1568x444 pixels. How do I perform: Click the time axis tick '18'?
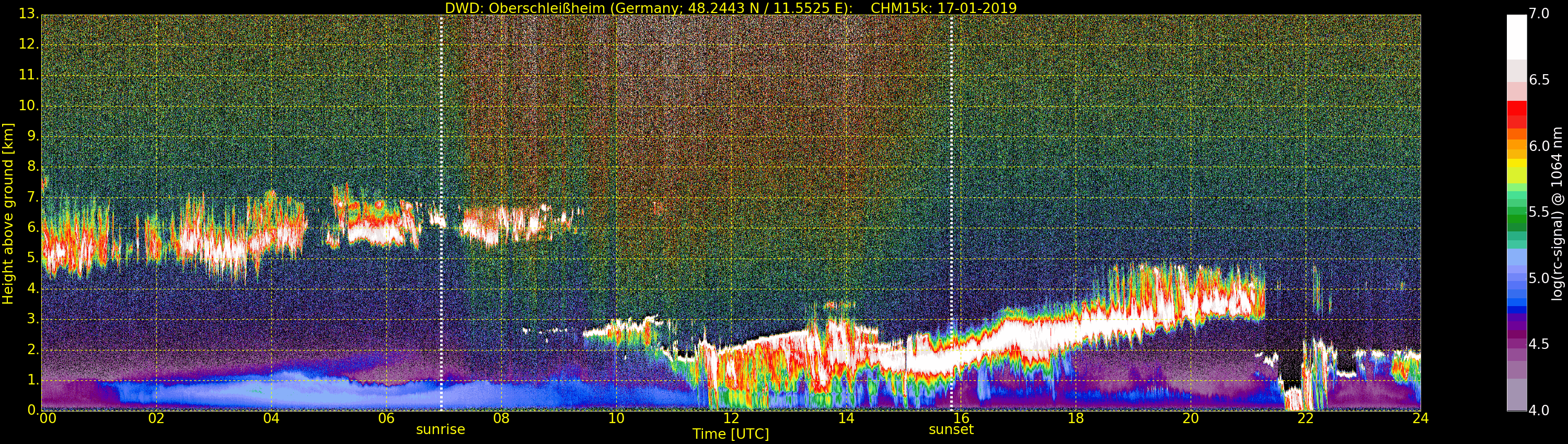1076,418
